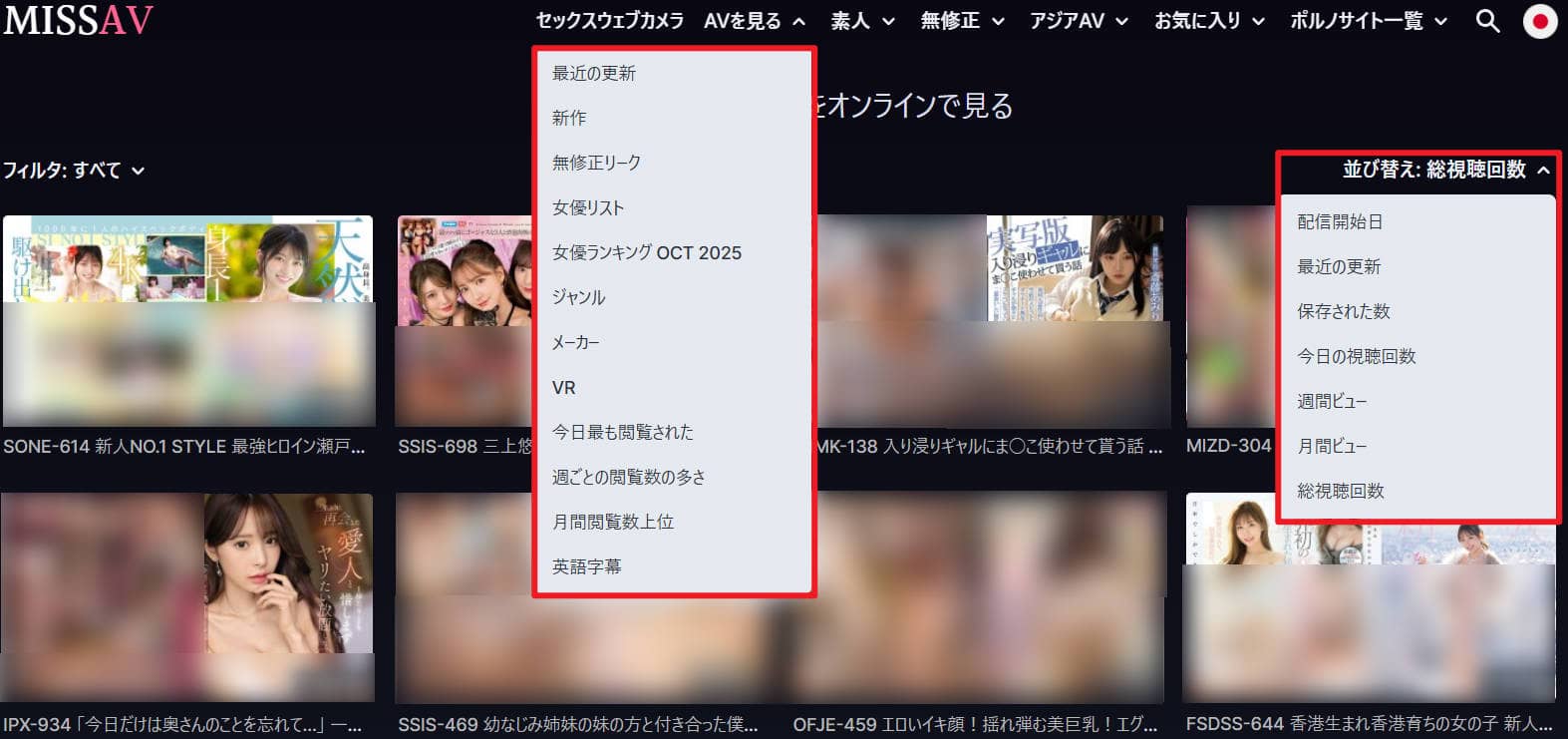The height and width of the screenshot is (739, 1568).
Task: Open the Japan flag language selector
Action: coord(1540,21)
